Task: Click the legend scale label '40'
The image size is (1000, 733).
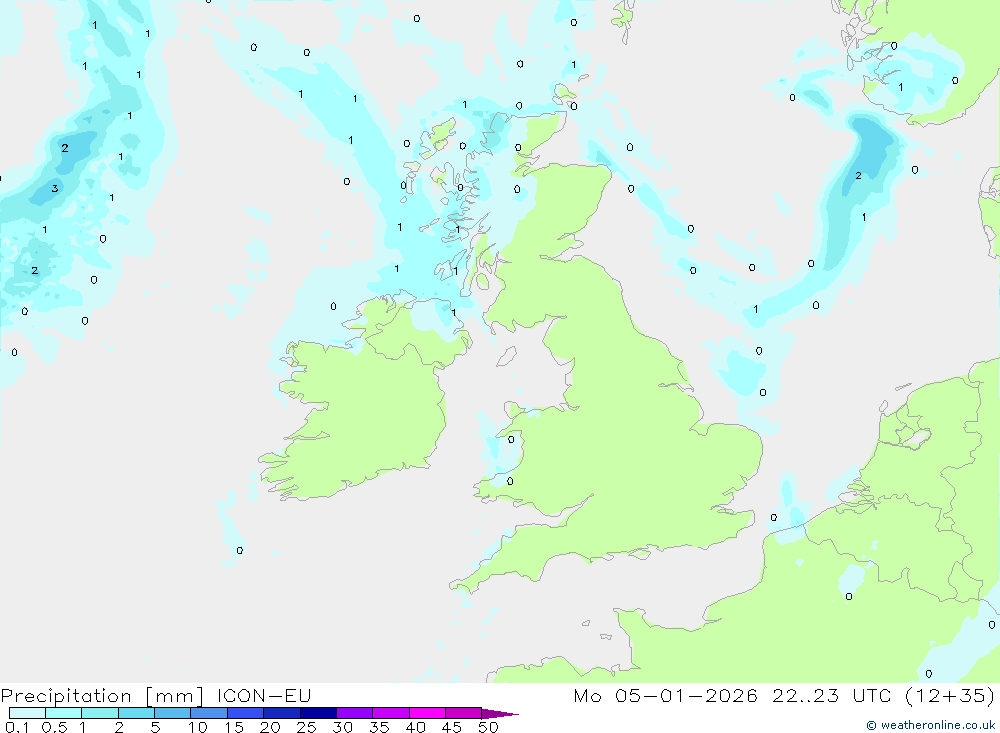Action: click(415, 727)
